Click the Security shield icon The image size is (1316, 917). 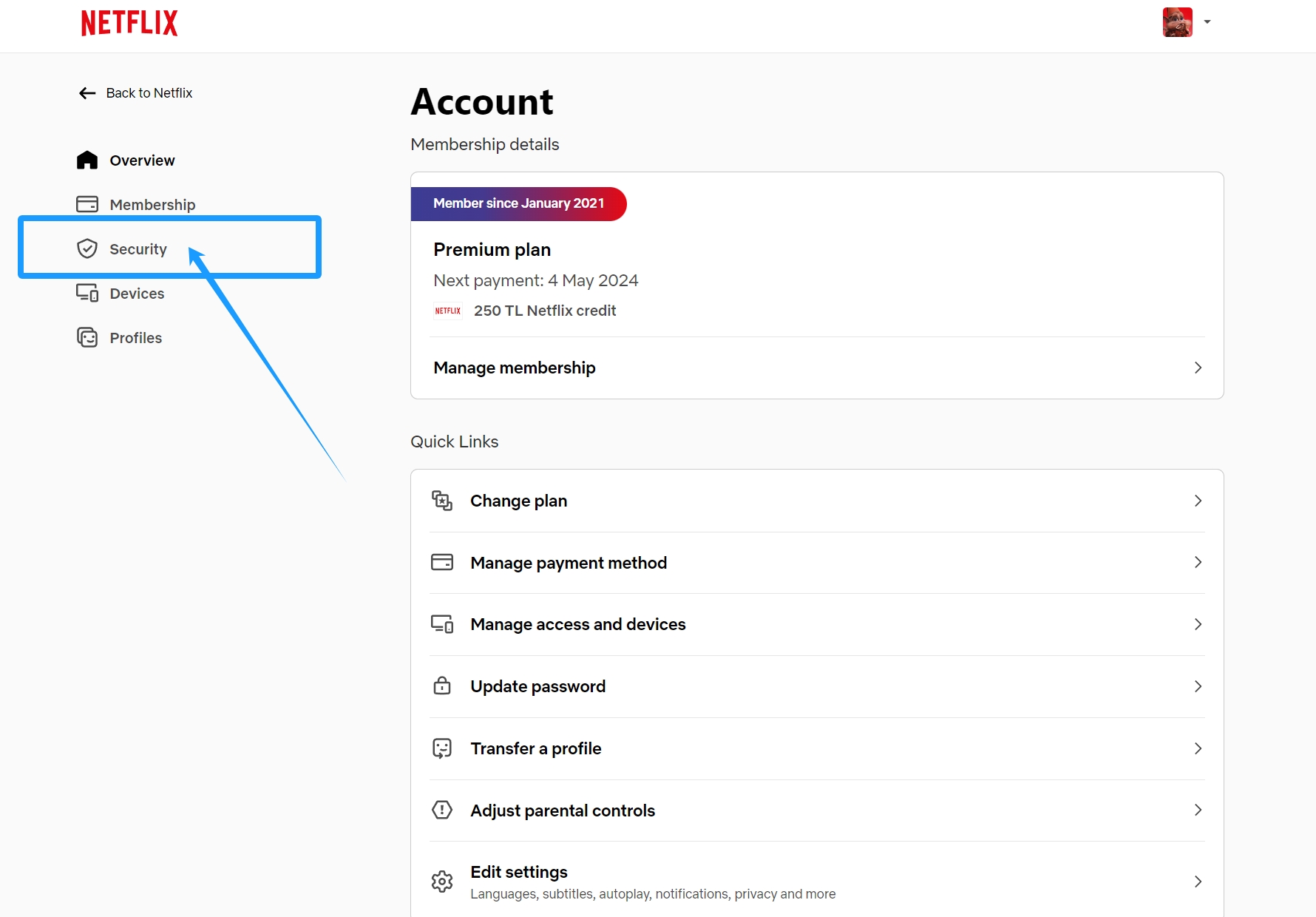click(x=87, y=248)
